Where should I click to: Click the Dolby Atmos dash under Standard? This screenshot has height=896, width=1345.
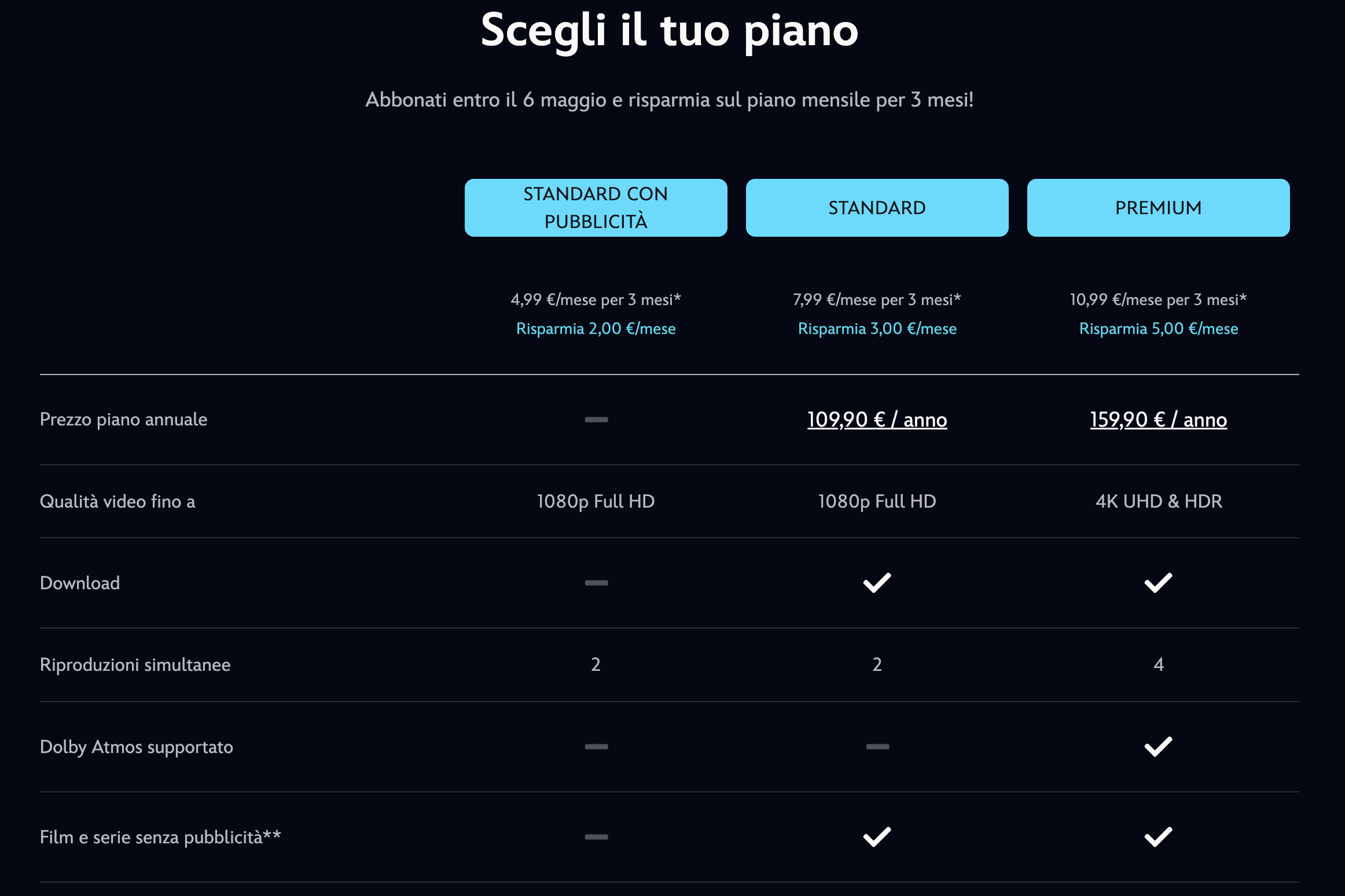click(x=877, y=747)
